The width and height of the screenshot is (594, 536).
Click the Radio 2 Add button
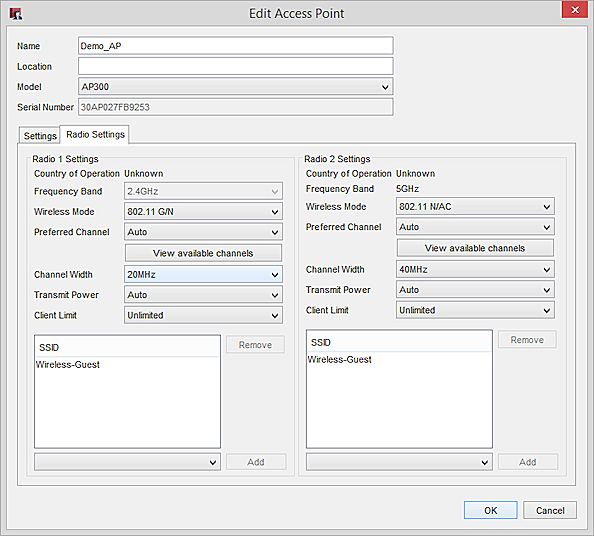528,462
